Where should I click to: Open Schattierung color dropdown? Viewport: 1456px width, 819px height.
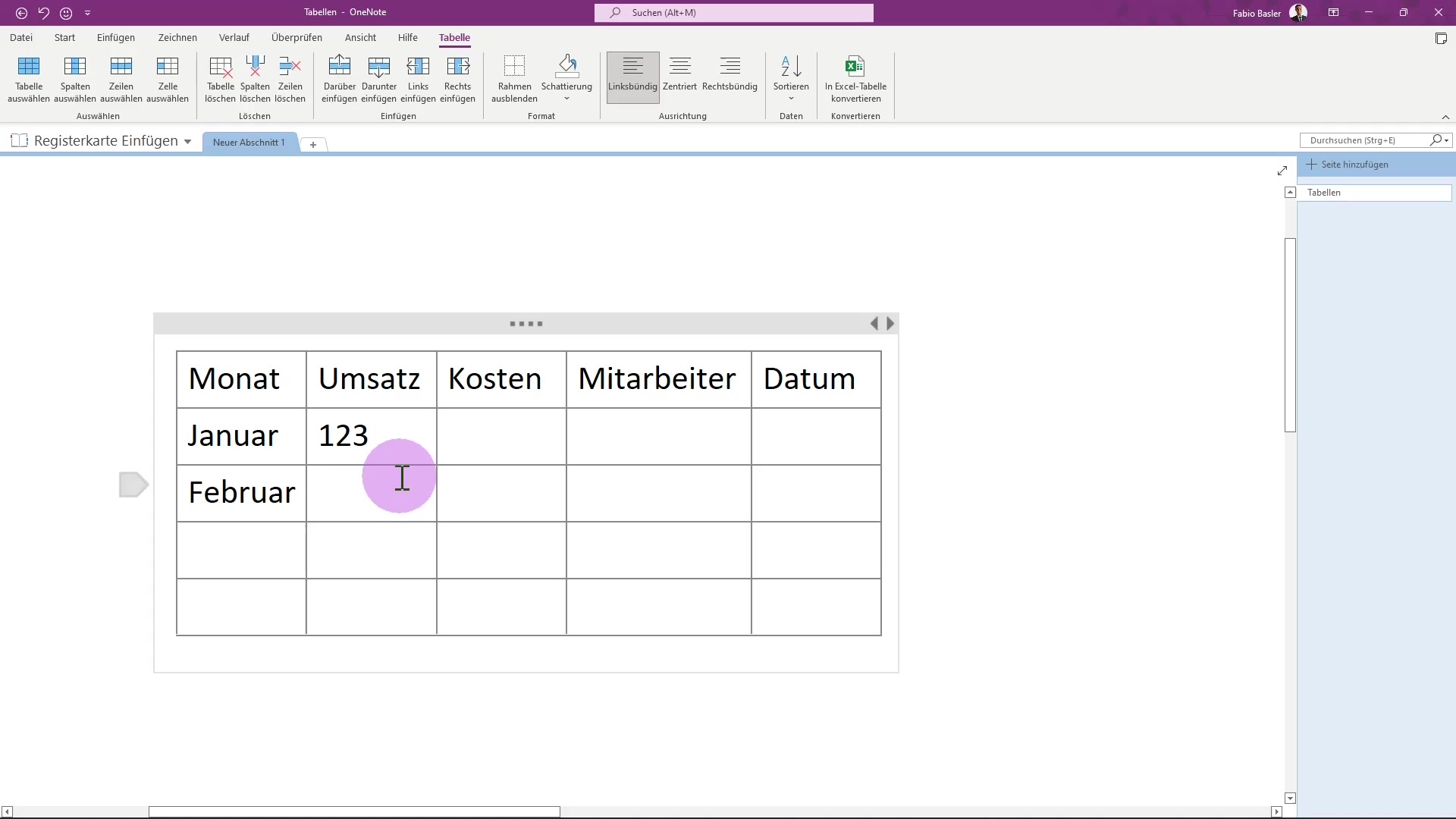(566, 99)
